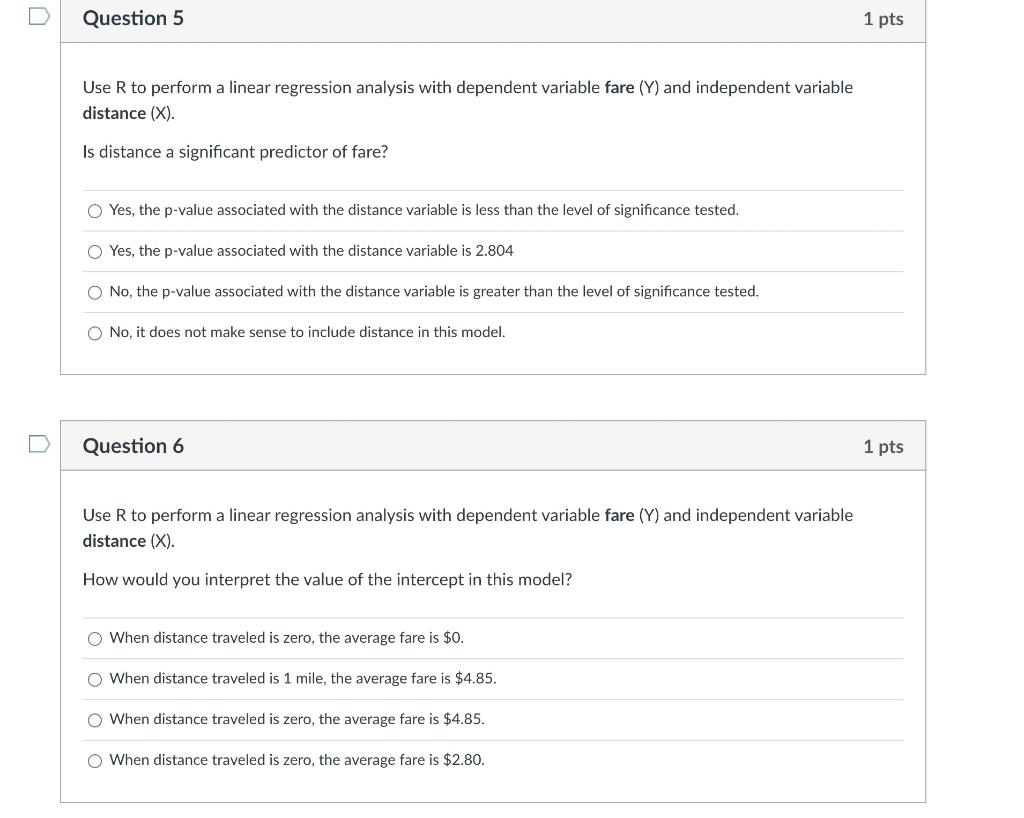The image size is (1024, 818).
Task: Click bold word 'distance' in Question 5 prompt
Action: 114,113
